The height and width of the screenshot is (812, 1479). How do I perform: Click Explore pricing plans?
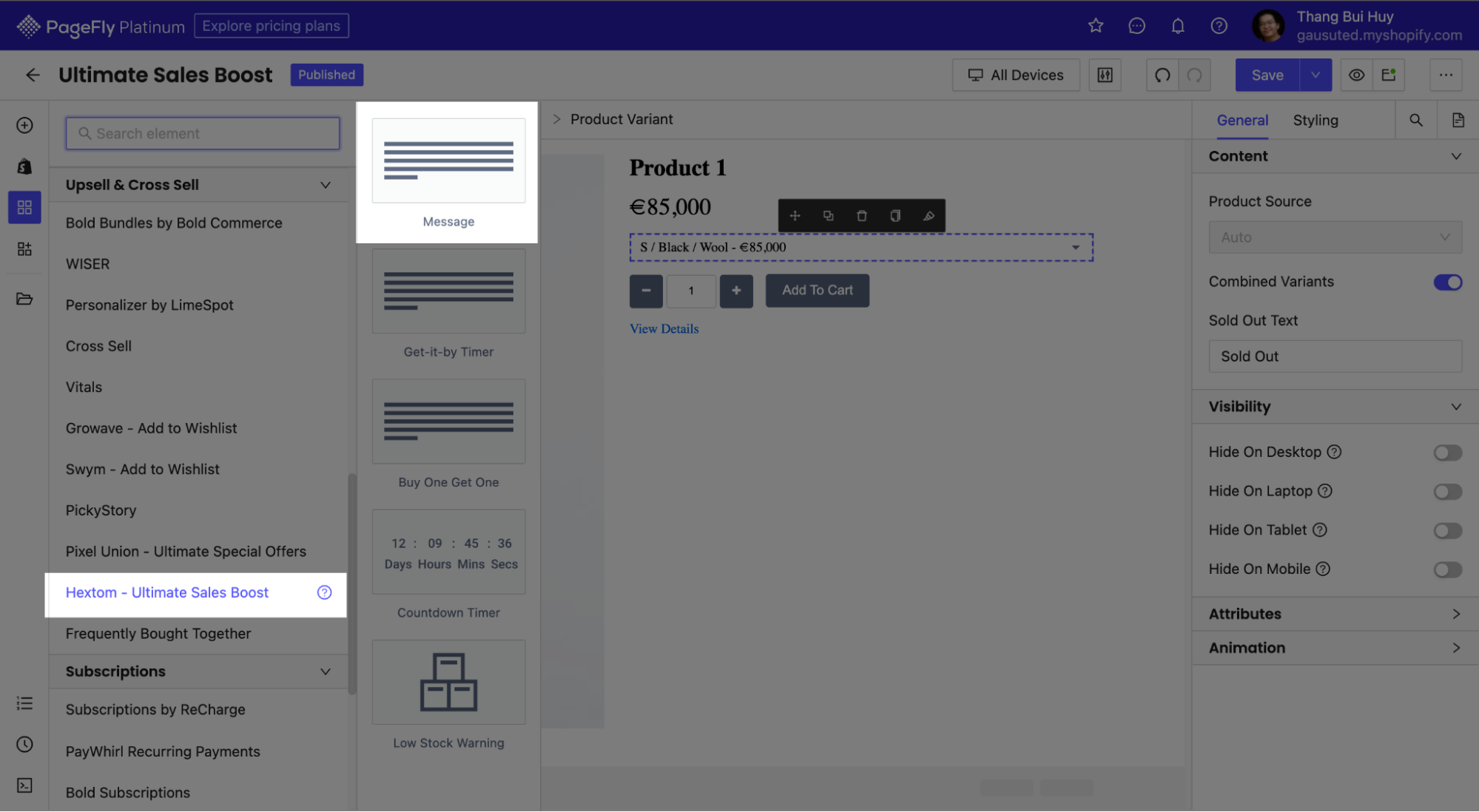tap(271, 26)
